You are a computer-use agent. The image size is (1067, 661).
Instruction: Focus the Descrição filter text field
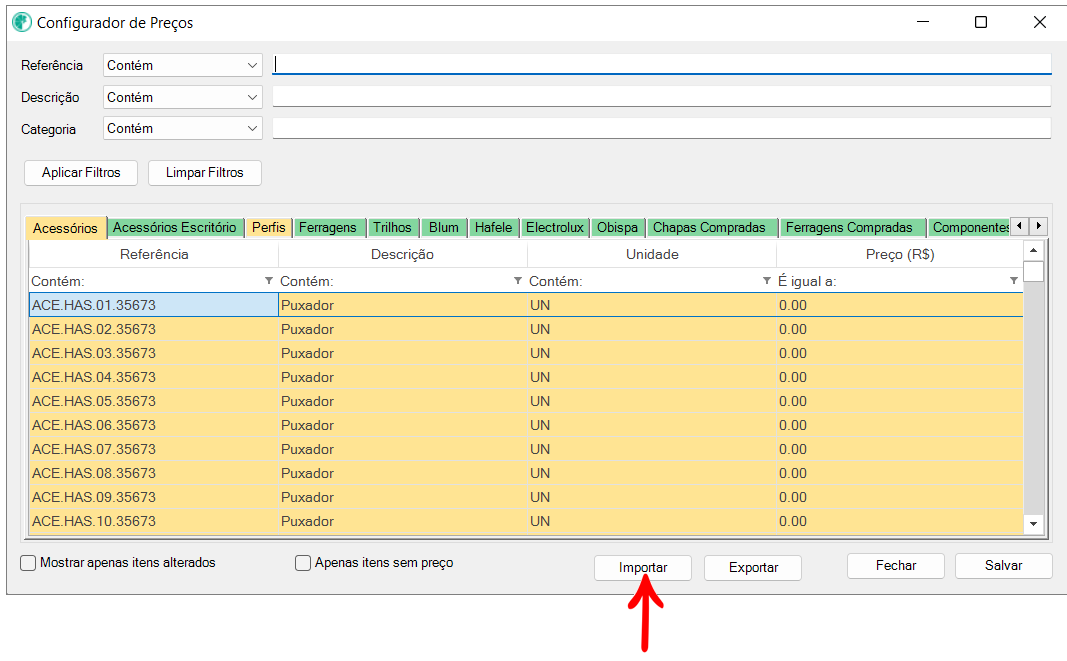pos(661,97)
